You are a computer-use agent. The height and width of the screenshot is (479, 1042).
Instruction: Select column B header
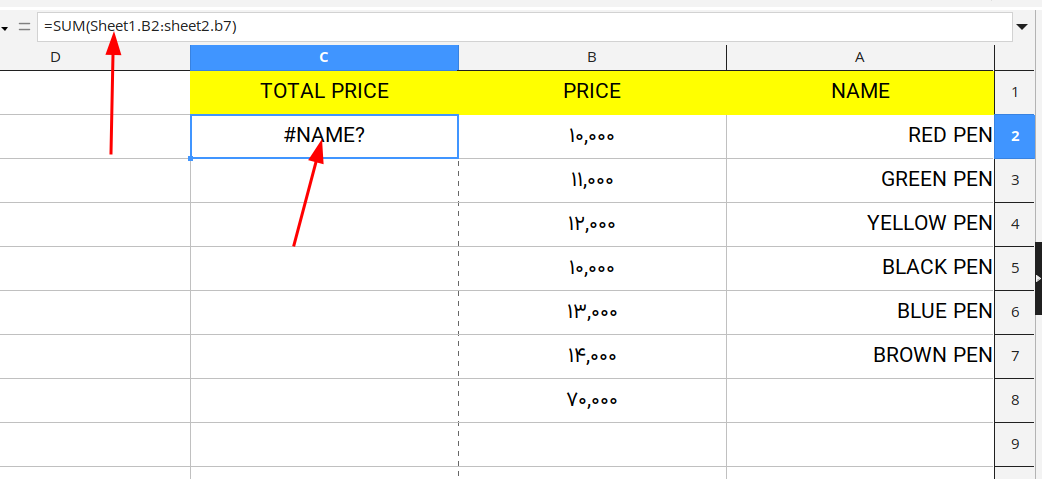pyautogui.click(x=592, y=58)
